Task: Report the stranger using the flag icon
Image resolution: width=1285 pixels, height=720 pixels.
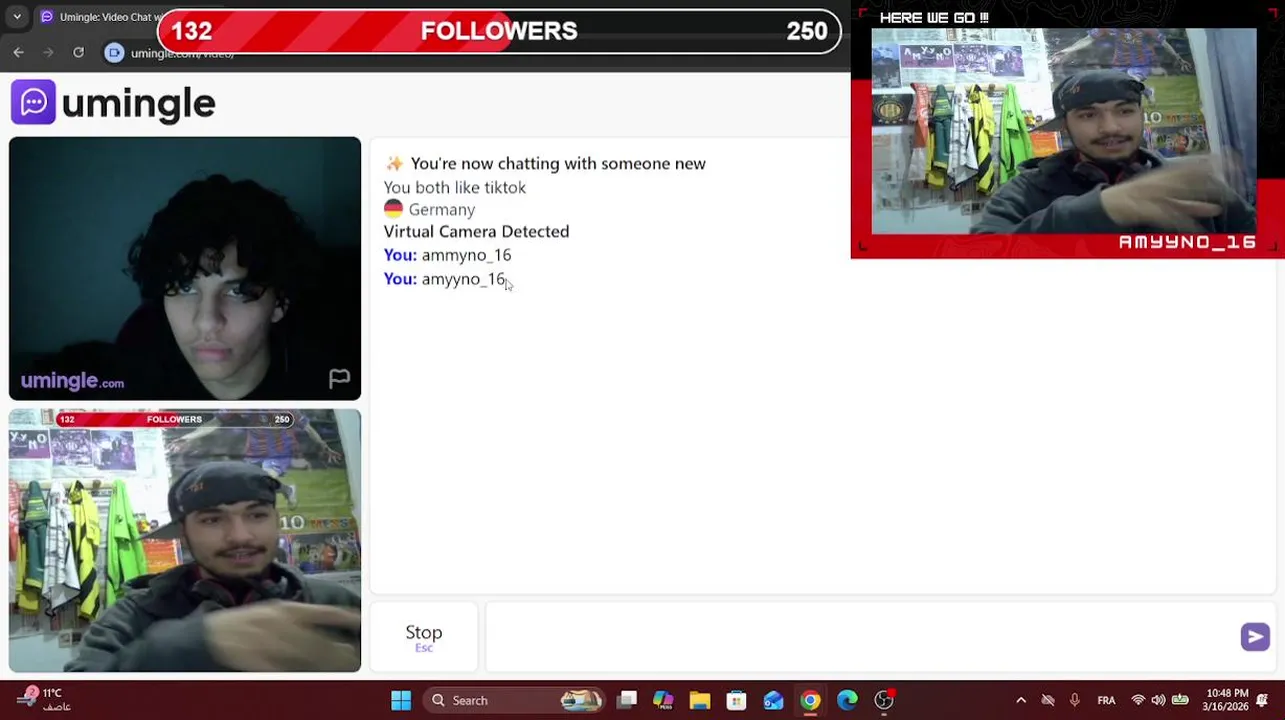Action: click(x=339, y=378)
